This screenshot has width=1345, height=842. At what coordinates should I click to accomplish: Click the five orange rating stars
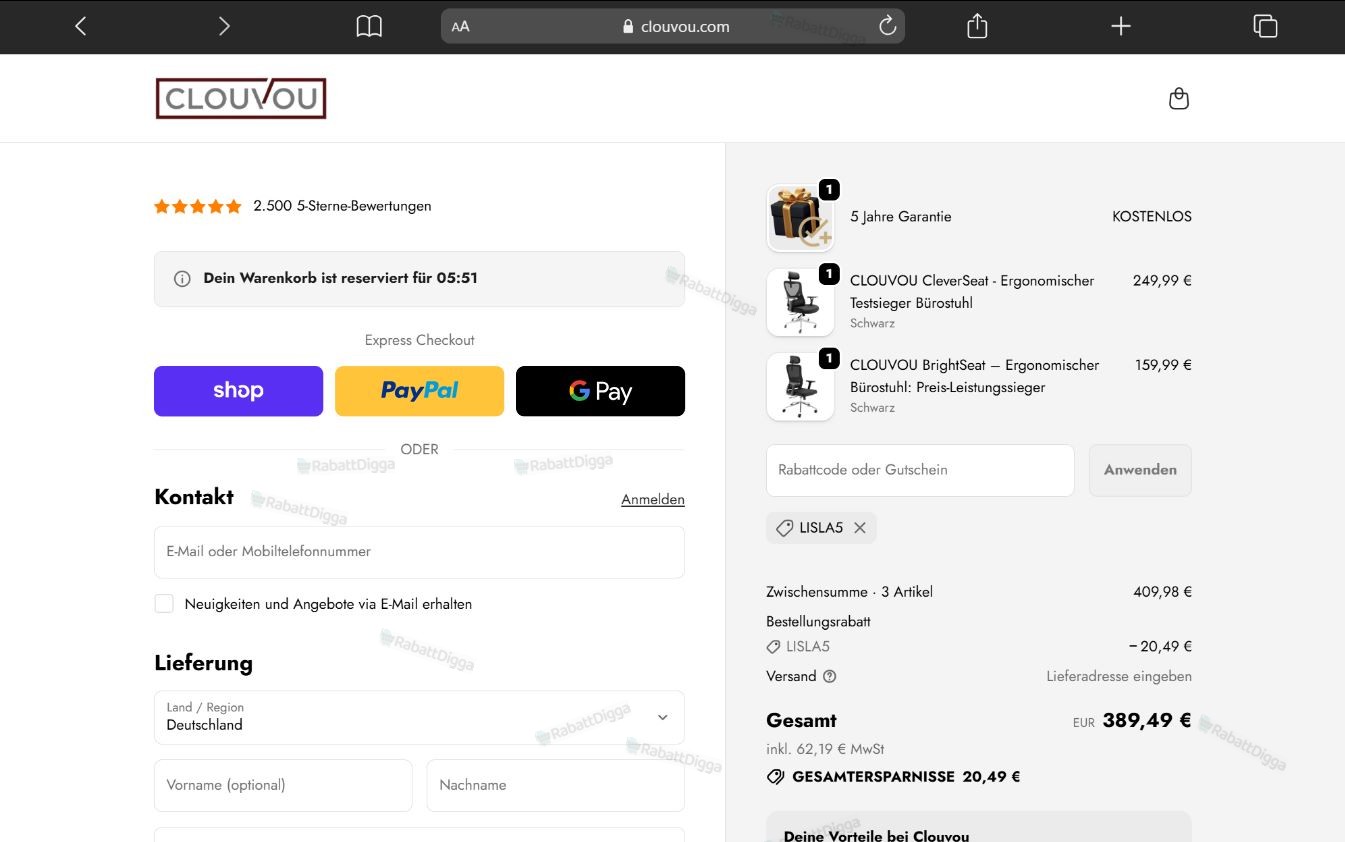click(198, 206)
